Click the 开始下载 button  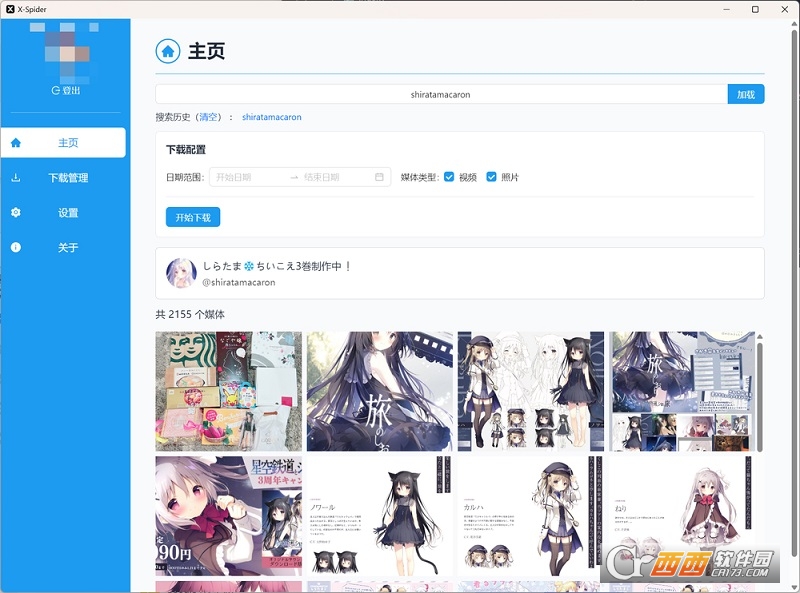point(193,217)
